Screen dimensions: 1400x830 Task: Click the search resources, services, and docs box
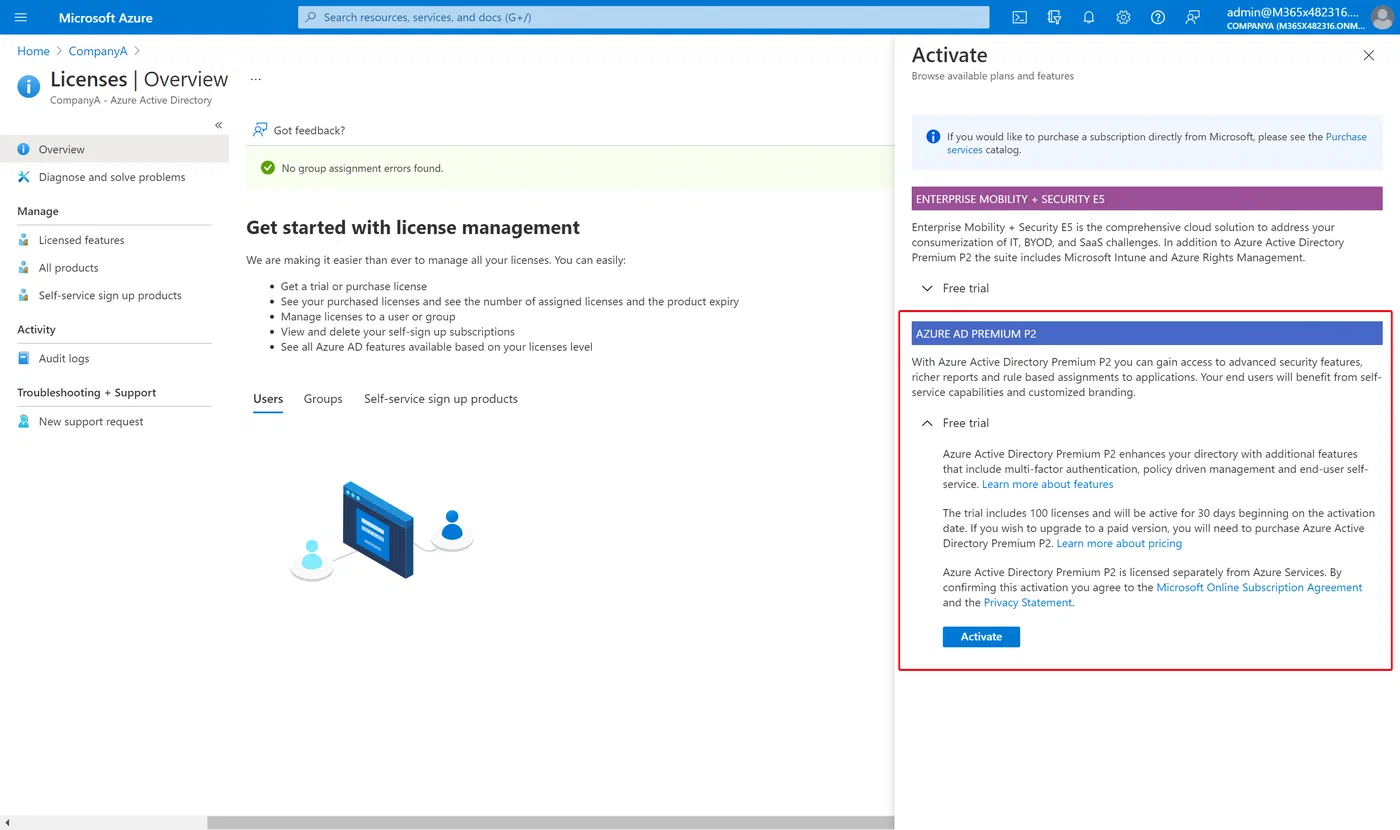(x=643, y=17)
